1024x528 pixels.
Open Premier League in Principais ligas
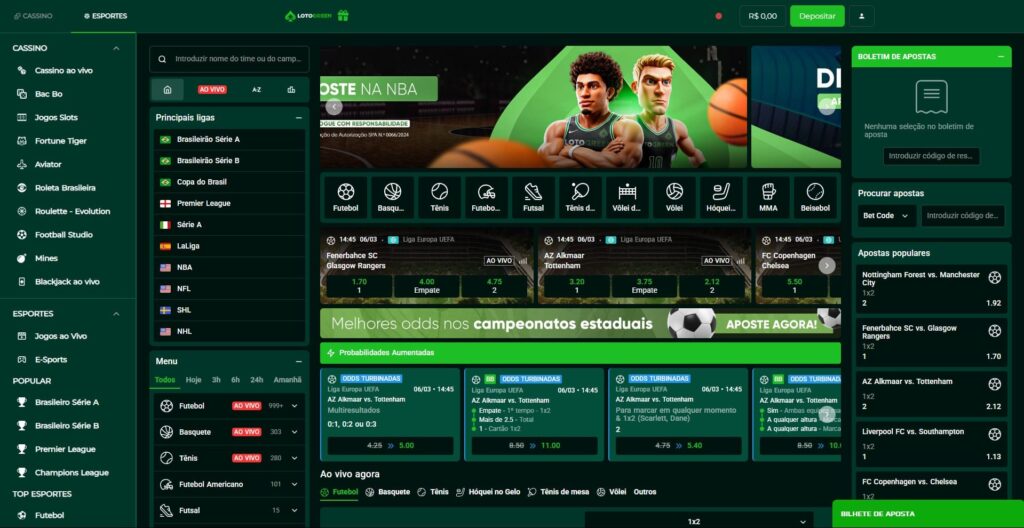[229, 203]
